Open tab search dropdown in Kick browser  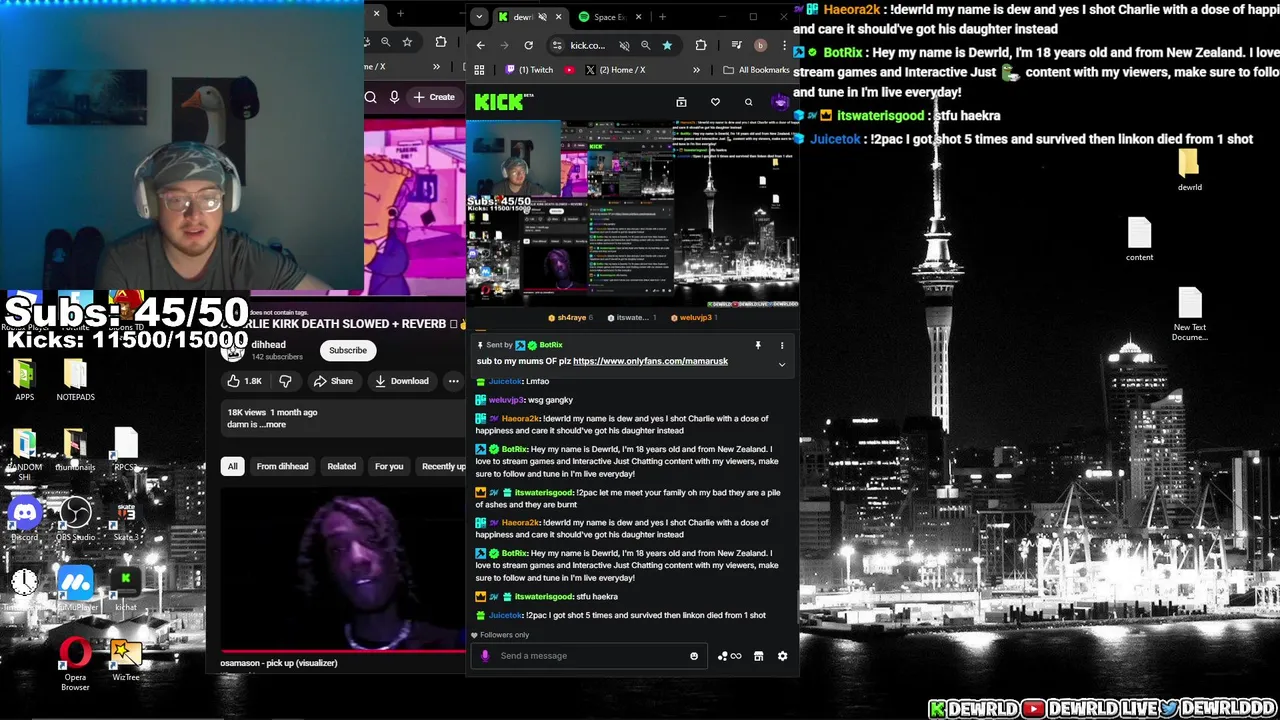pos(479,17)
